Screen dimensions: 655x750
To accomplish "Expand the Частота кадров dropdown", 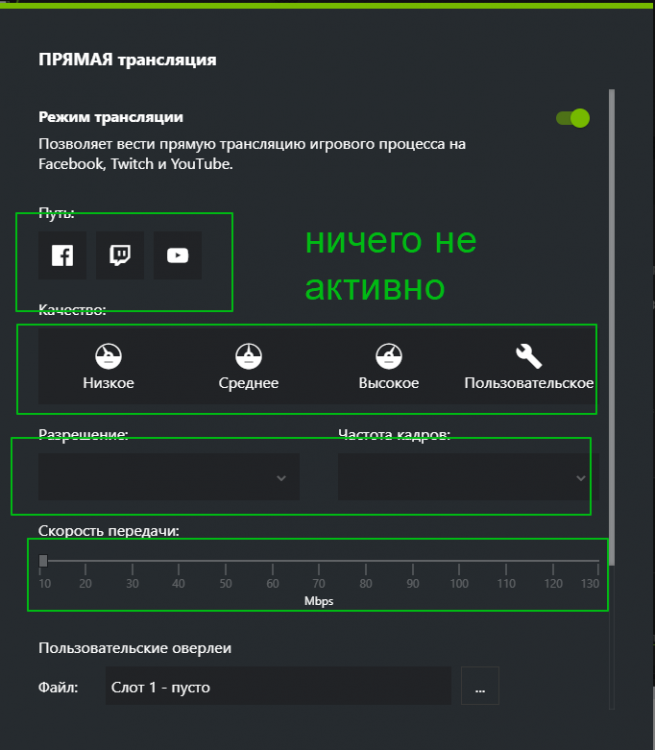I will coord(468,477).
